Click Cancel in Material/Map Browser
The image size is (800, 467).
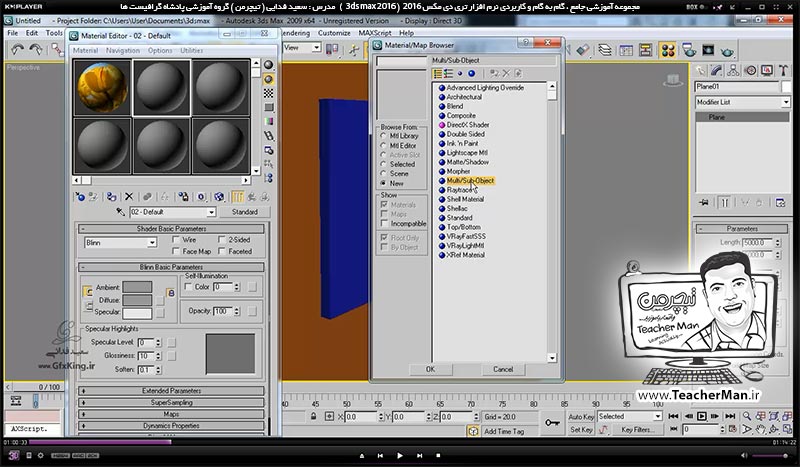[x=503, y=369]
